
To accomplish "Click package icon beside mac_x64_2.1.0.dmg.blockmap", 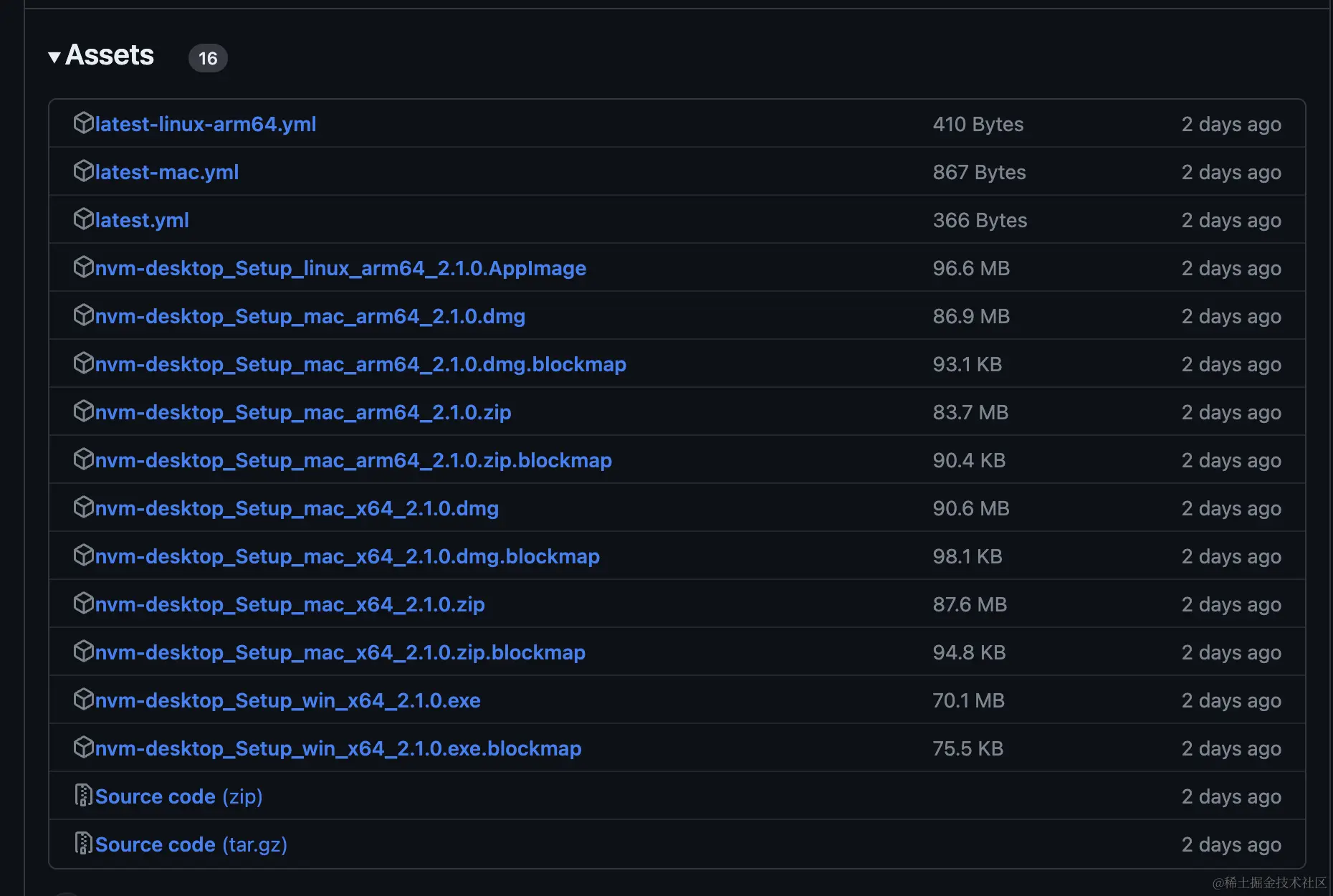I will point(84,556).
